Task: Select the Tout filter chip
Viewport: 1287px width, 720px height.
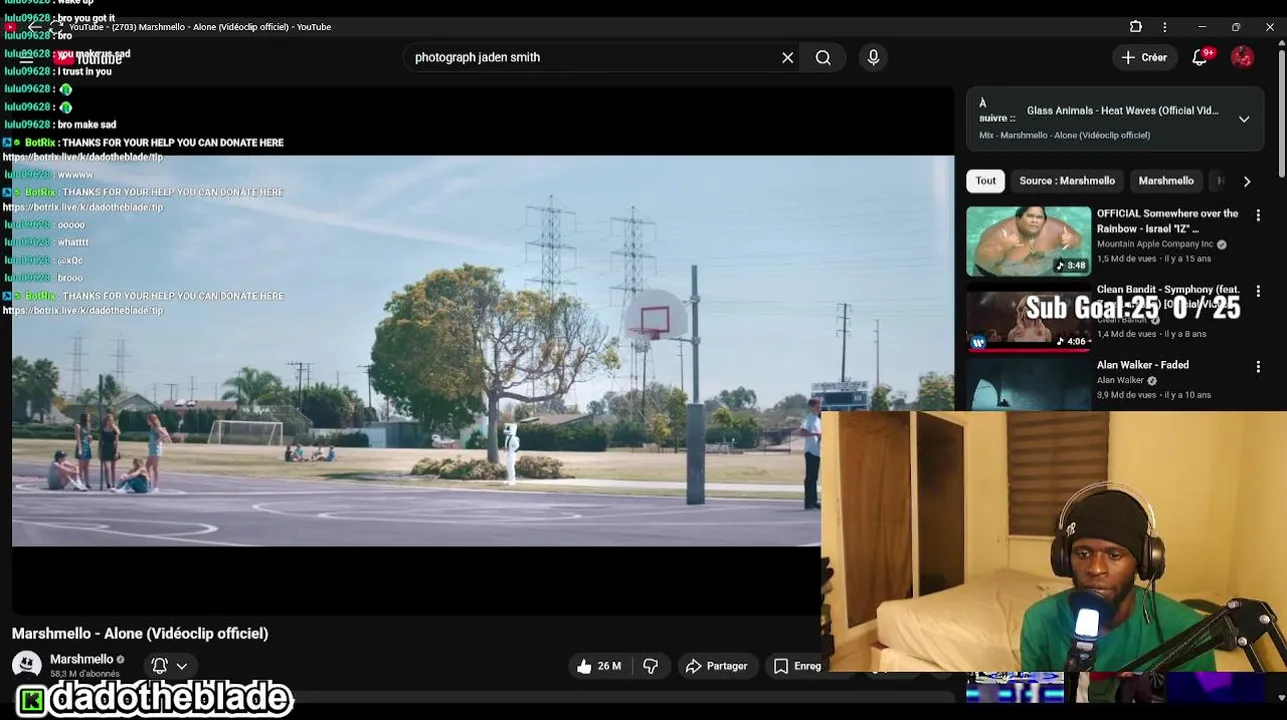Action: tap(986, 181)
